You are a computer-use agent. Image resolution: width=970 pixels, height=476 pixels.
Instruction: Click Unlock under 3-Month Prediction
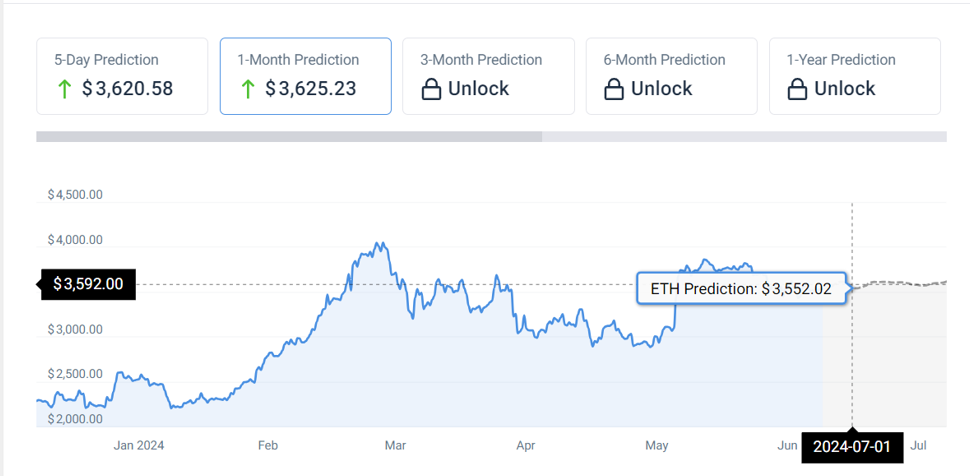(x=478, y=89)
